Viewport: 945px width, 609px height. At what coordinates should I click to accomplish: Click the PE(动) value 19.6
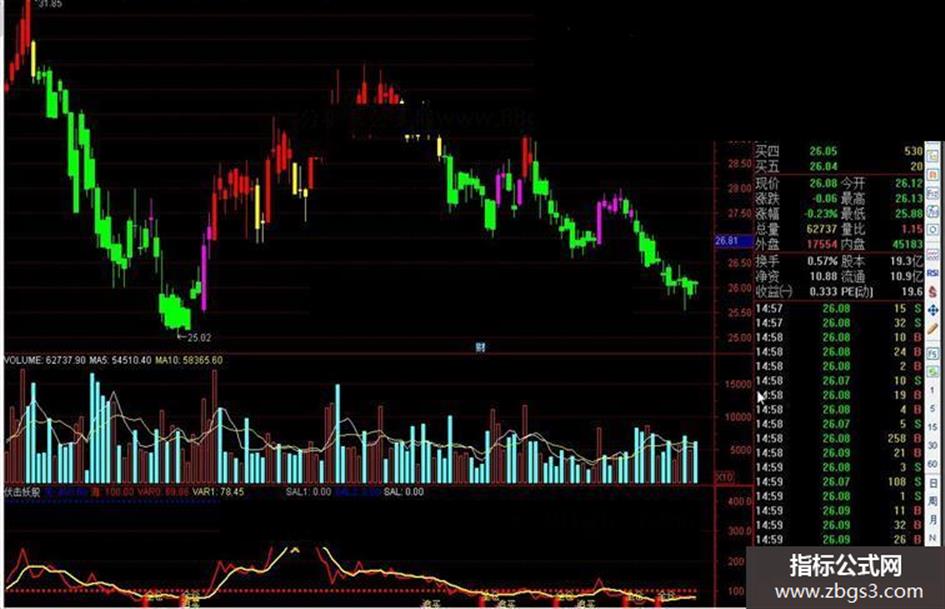(912, 291)
